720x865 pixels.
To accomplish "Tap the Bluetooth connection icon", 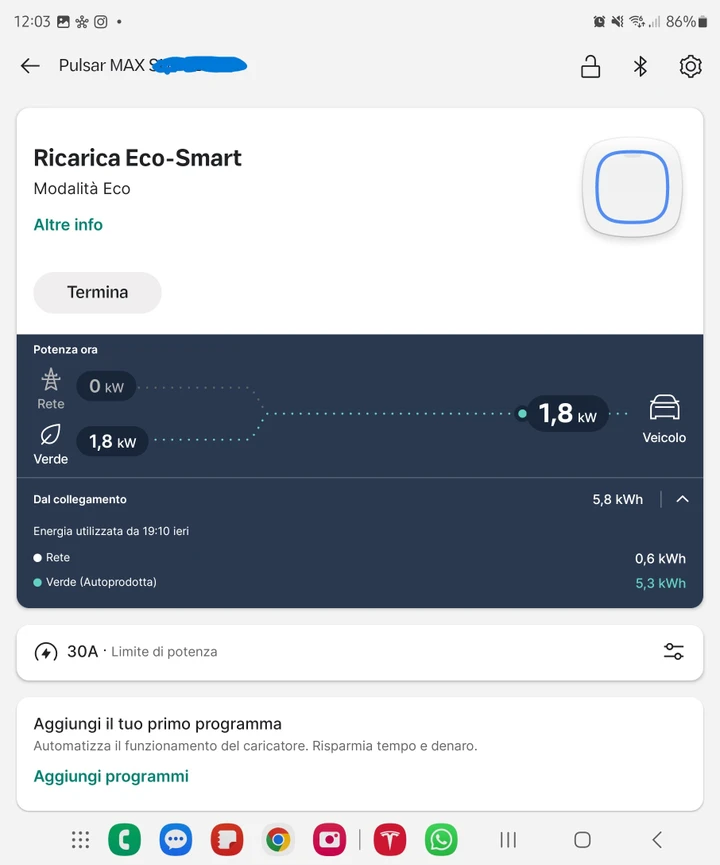I will pos(640,67).
